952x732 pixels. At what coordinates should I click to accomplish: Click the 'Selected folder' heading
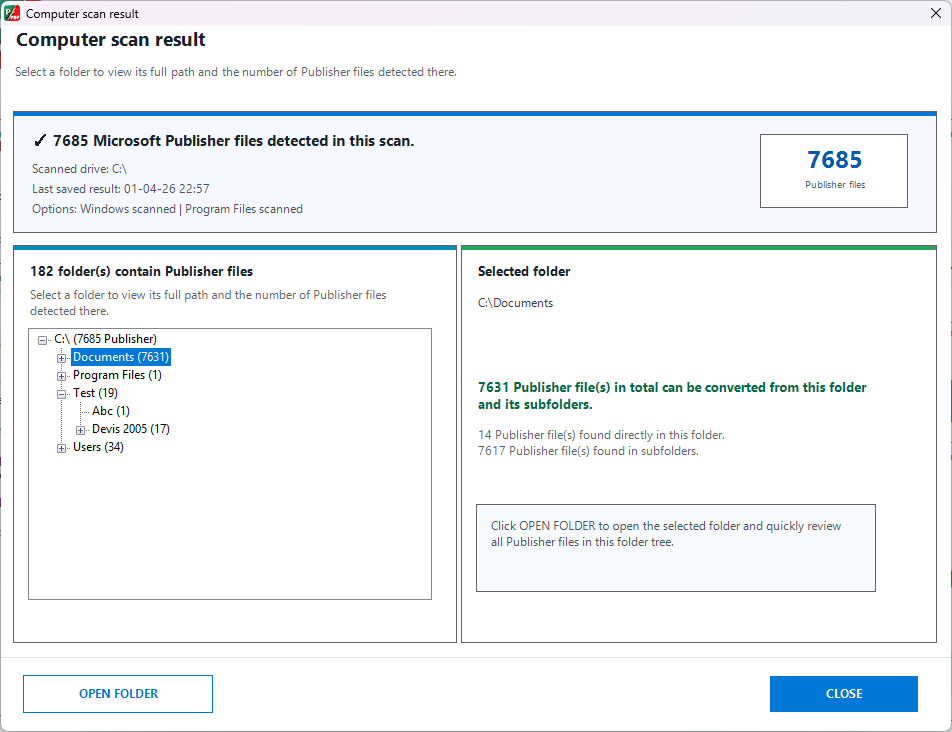point(524,271)
